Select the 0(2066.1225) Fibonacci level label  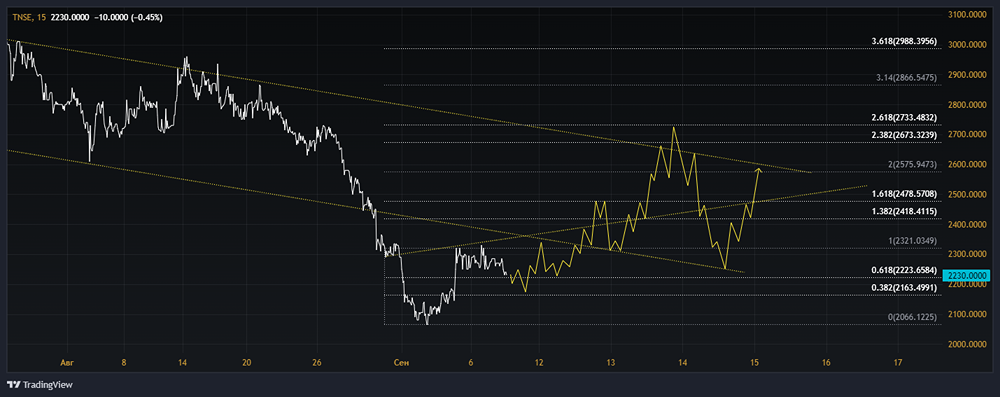pyautogui.click(x=912, y=317)
